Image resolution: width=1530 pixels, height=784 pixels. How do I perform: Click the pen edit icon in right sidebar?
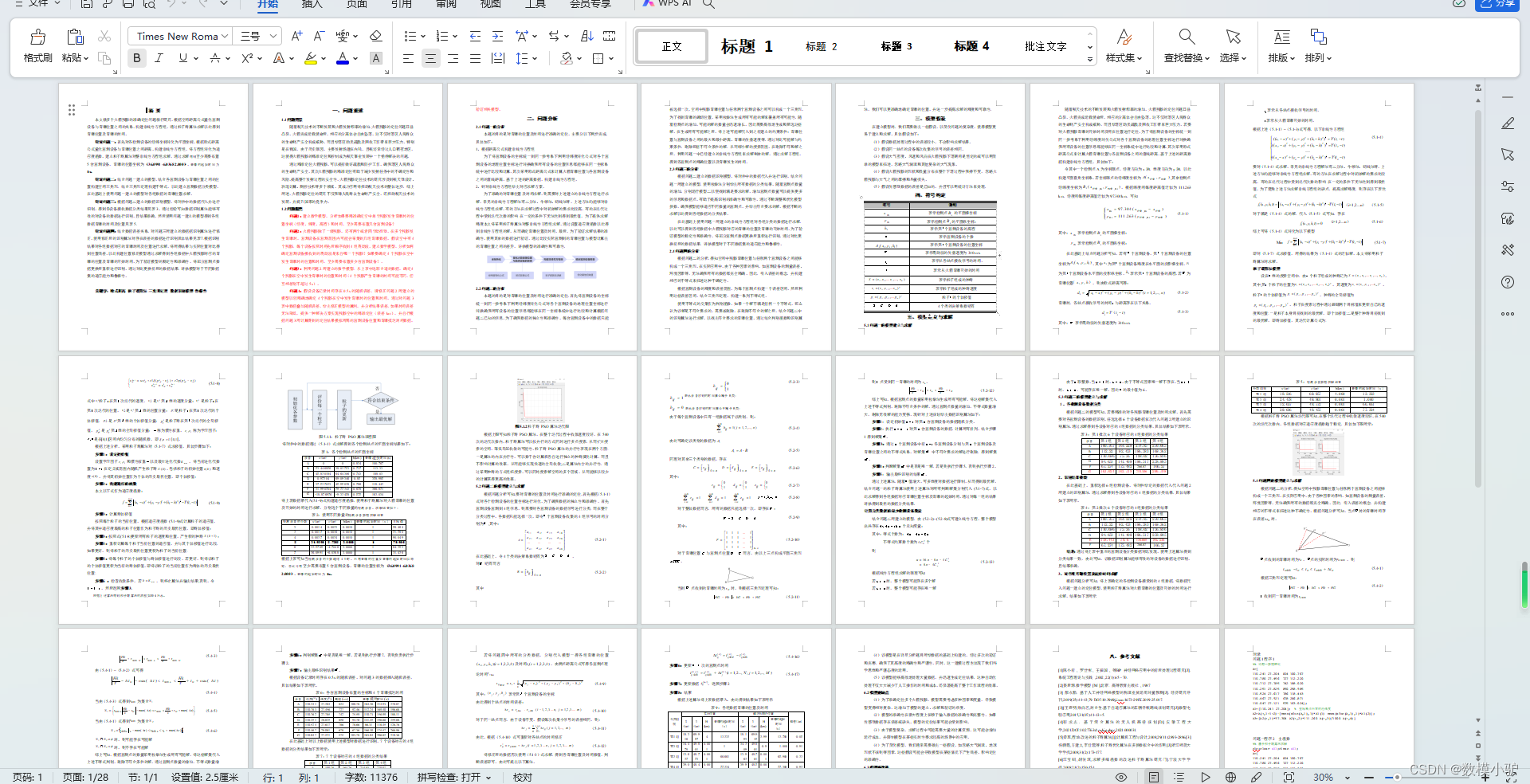[x=1508, y=123]
